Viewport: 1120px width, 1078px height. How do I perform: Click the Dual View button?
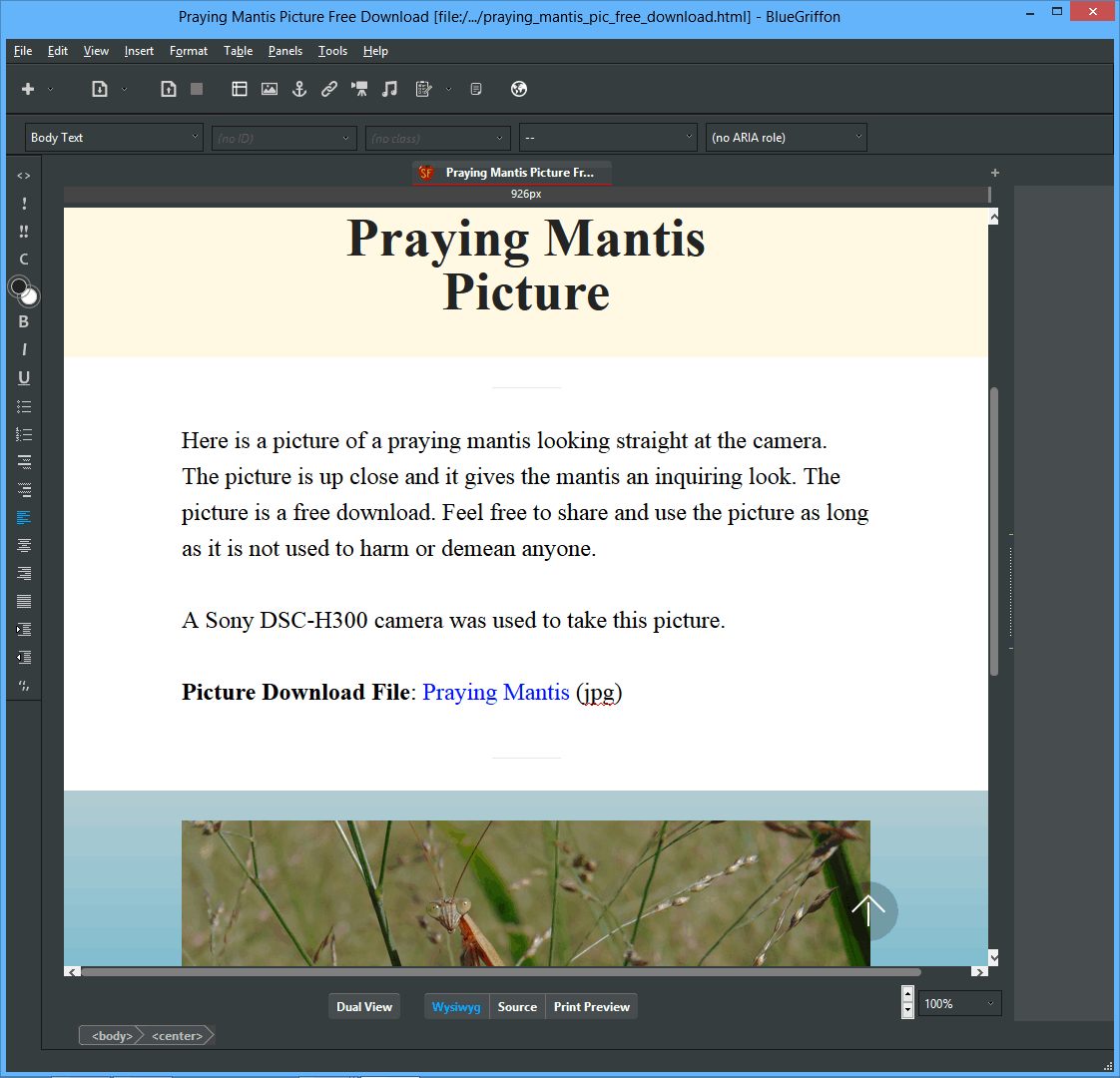click(x=364, y=1006)
